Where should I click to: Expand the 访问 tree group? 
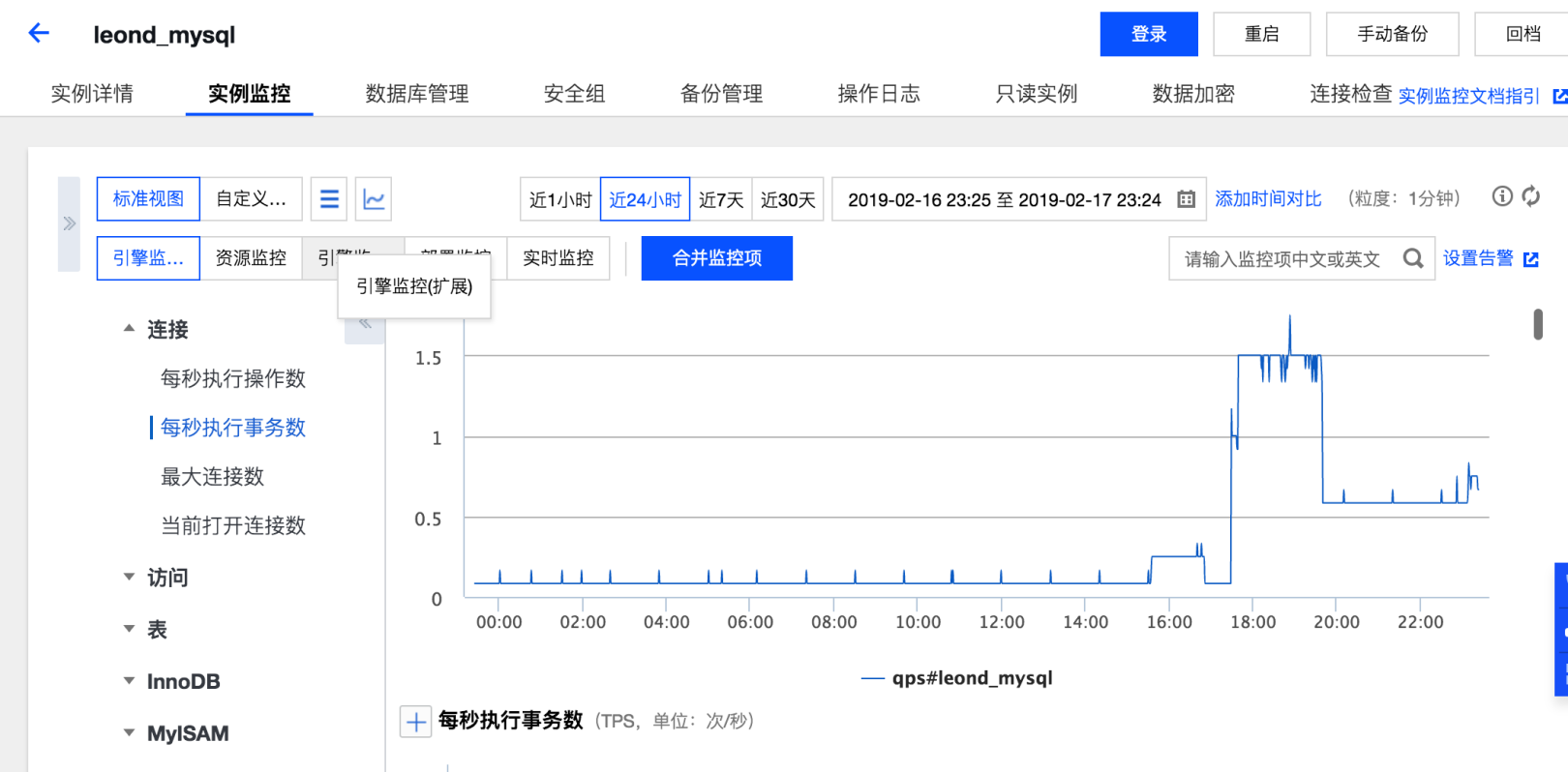coord(129,577)
